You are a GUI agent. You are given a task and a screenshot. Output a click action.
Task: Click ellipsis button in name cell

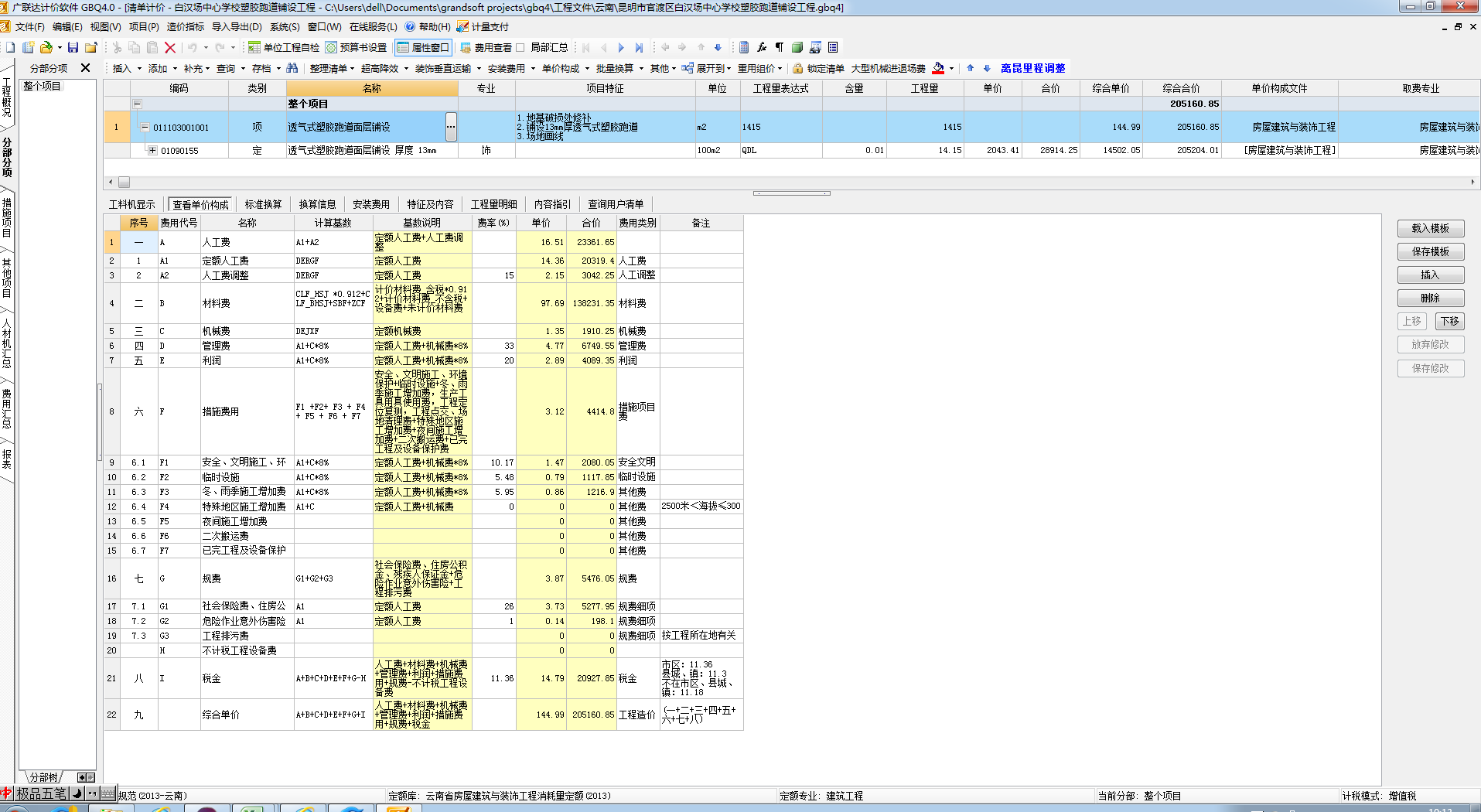tap(450, 127)
